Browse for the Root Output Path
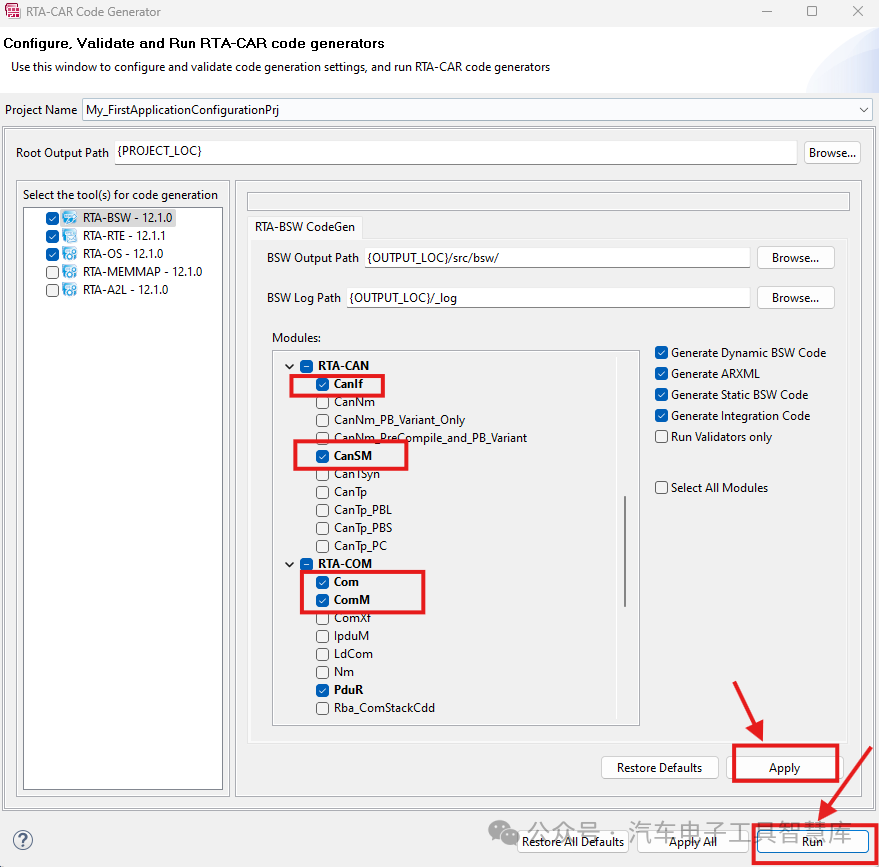Screen dimensions: 879x867 click(x=832, y=152)
